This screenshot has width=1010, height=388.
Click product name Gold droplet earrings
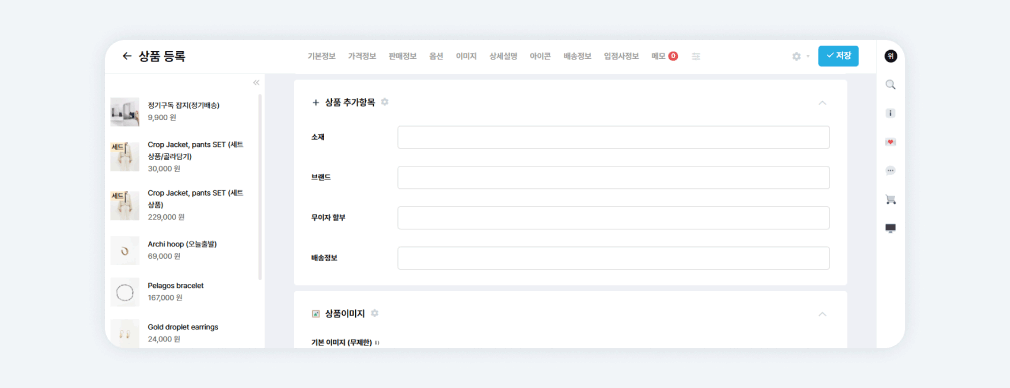coord(183,327)
